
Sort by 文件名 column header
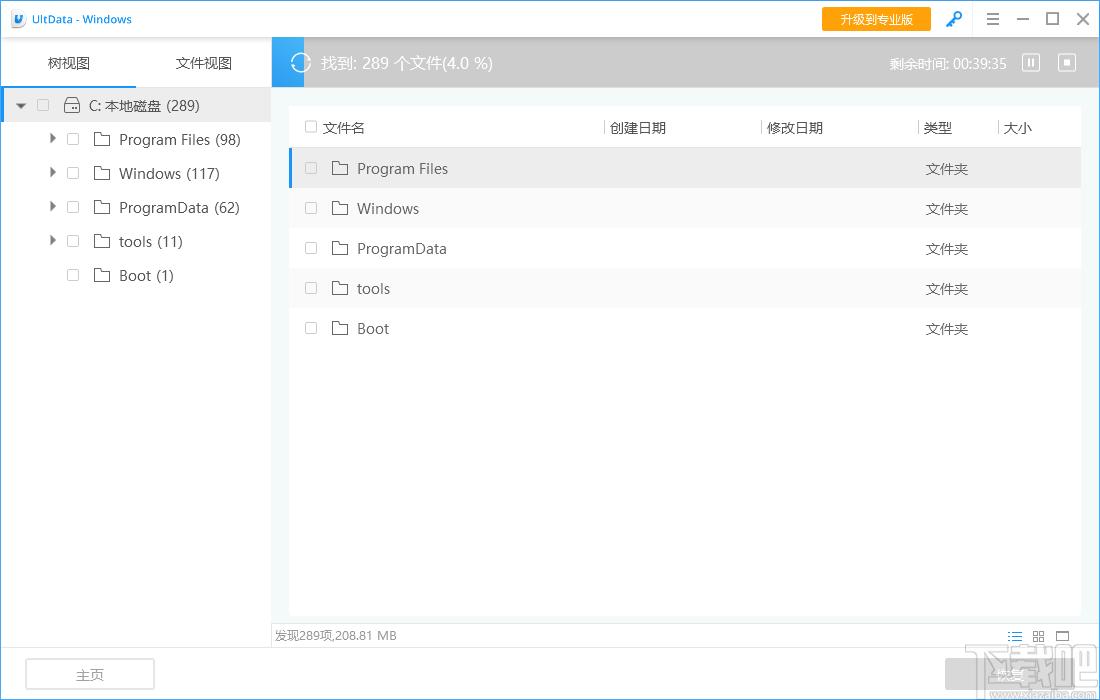click(x=344, y=128)
